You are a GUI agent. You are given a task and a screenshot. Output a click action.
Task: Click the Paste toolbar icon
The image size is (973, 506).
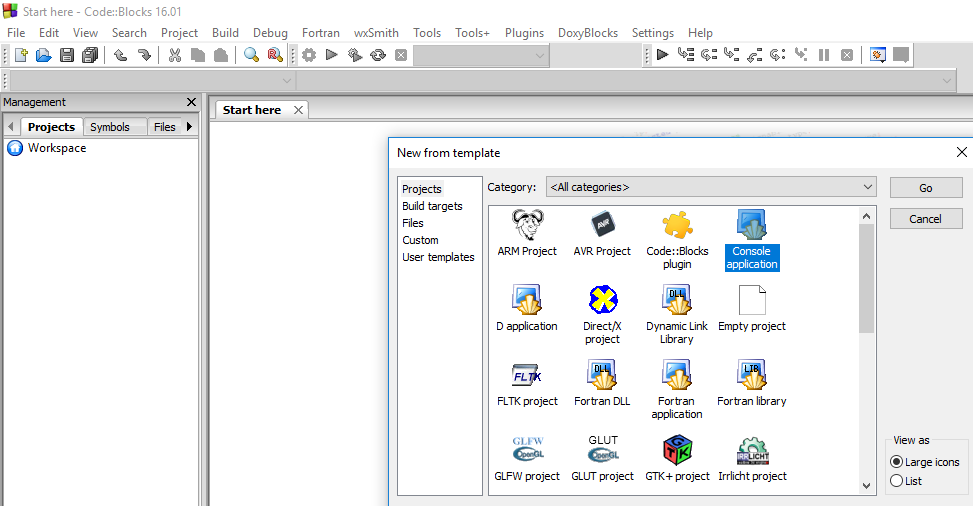coord(221,55)
